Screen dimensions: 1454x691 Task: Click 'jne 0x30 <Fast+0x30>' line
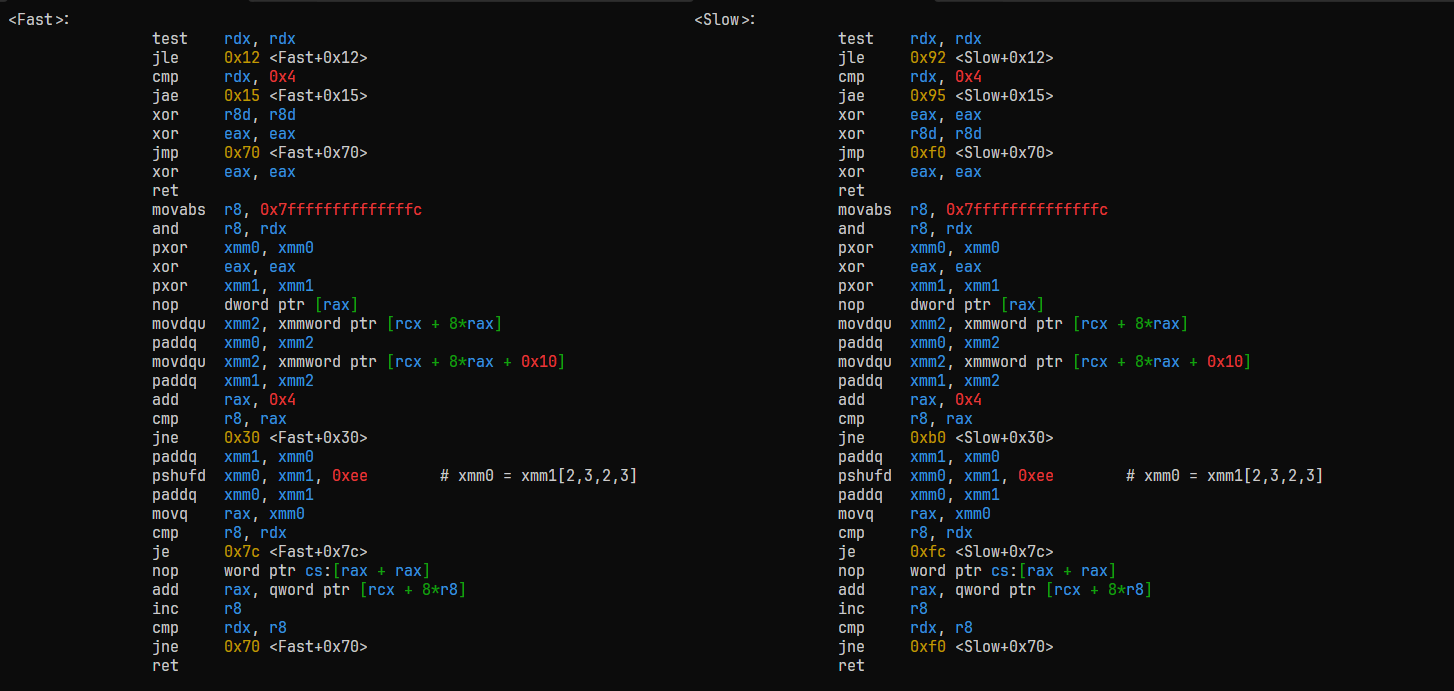pyautogui.click(x=260, y=438)
